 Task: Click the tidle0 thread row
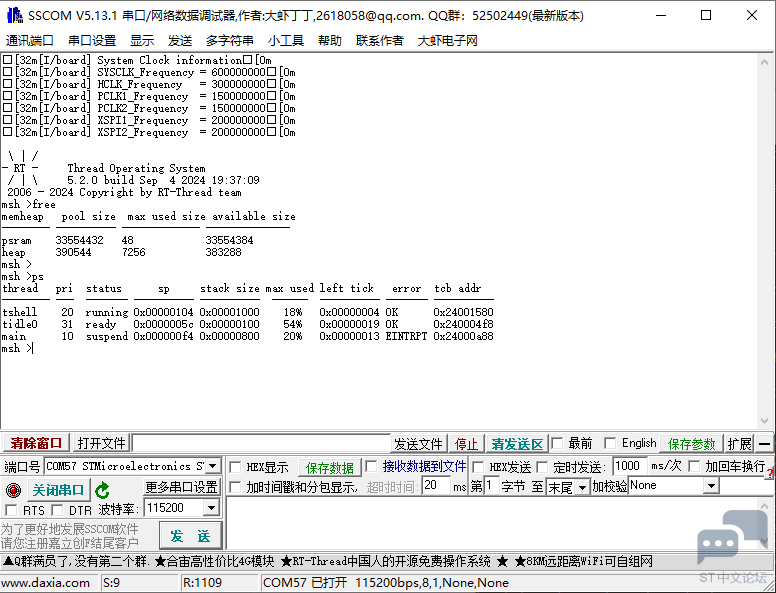coord(247,324)
